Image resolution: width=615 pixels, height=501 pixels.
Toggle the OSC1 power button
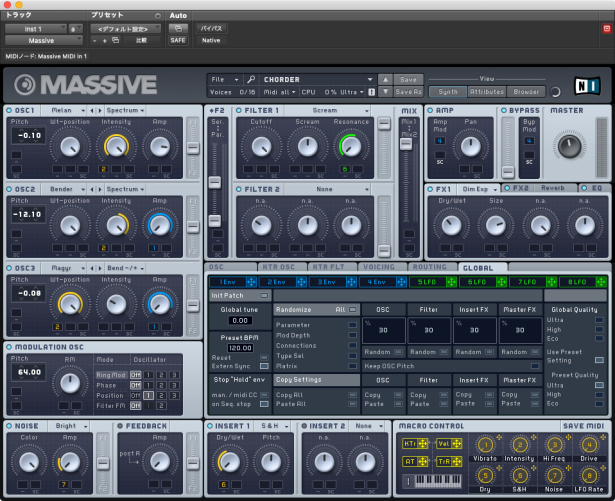click(9, 108)
